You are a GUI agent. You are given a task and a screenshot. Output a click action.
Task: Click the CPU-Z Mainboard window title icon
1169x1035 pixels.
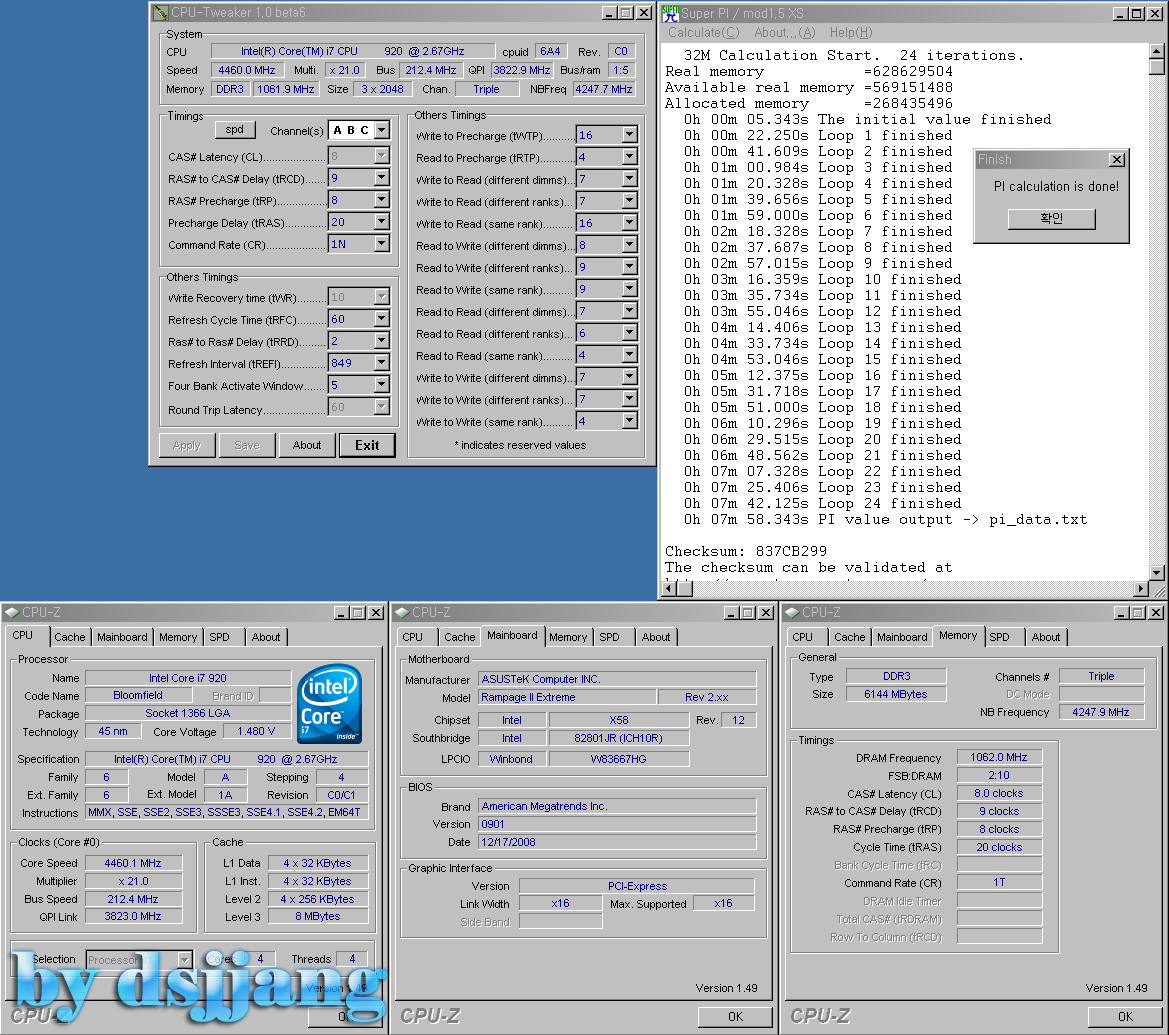point(403,612)
